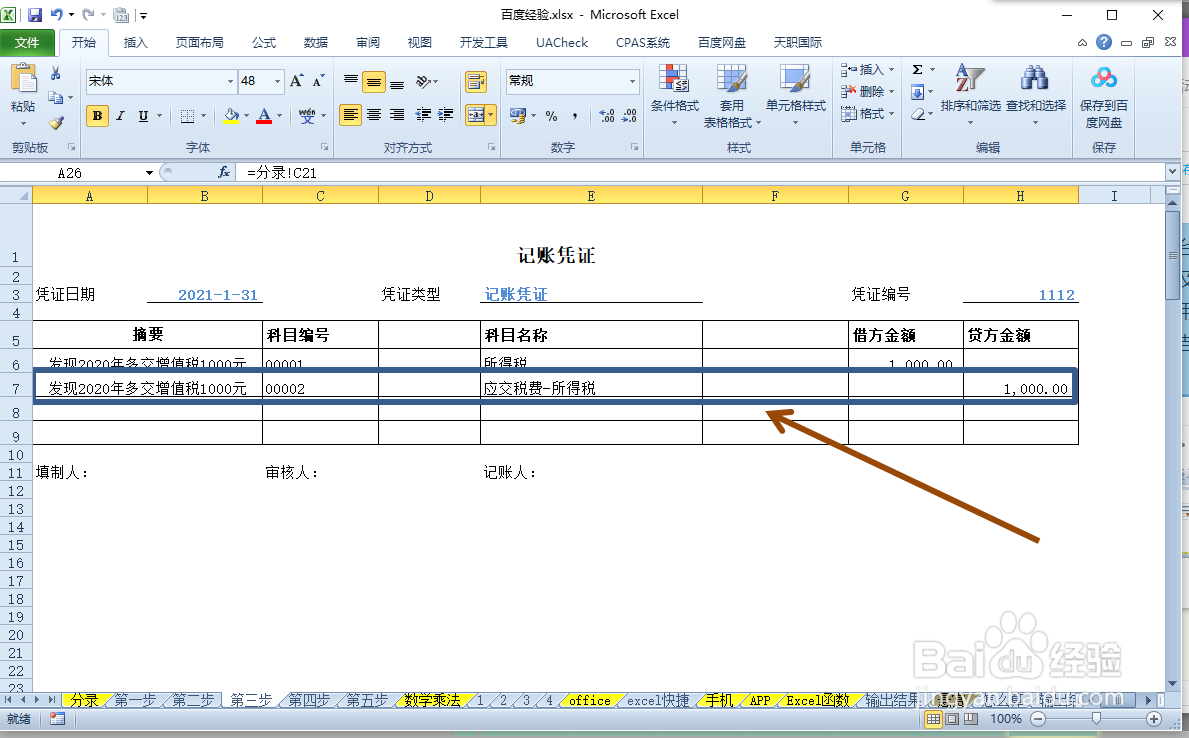
Task: Toggle Merge and Center button
Action: [475, 115]
